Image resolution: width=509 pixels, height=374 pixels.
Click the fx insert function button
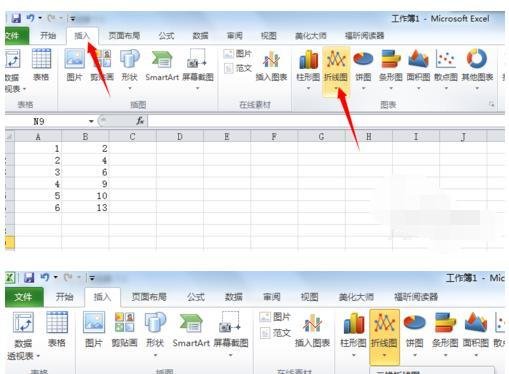click(x=140, y=121)
